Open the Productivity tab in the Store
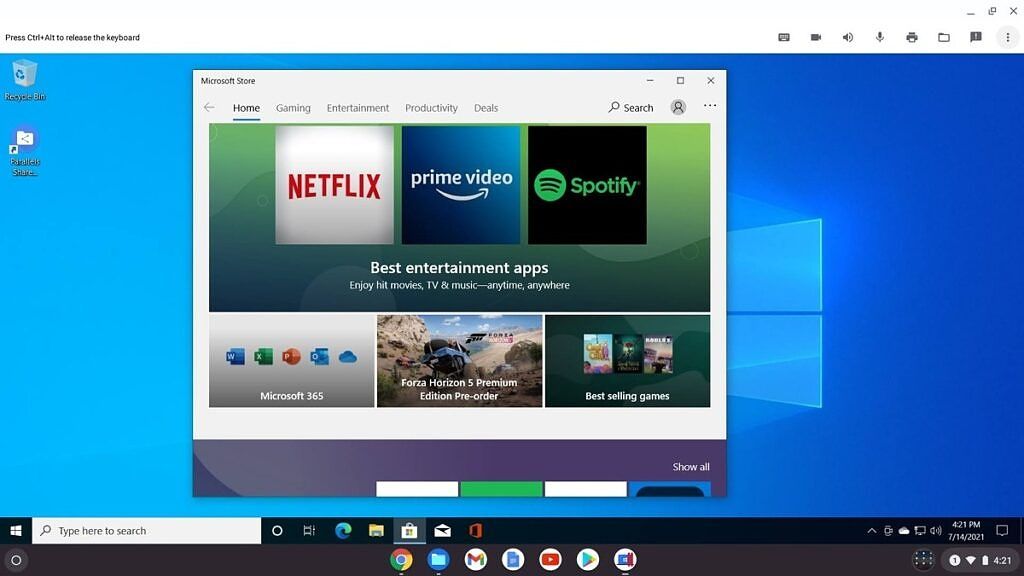Screen dimensions: 1024x576 coord(431,107)
